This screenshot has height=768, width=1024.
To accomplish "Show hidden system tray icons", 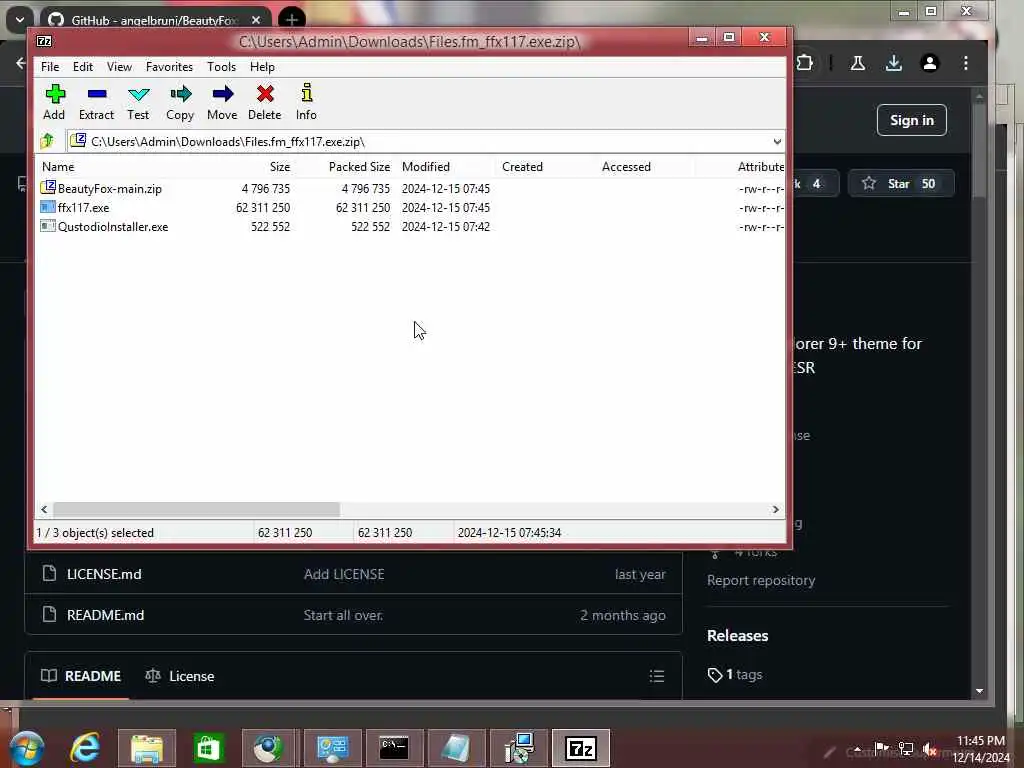I will pyautogui.click(x=857, y=749).
